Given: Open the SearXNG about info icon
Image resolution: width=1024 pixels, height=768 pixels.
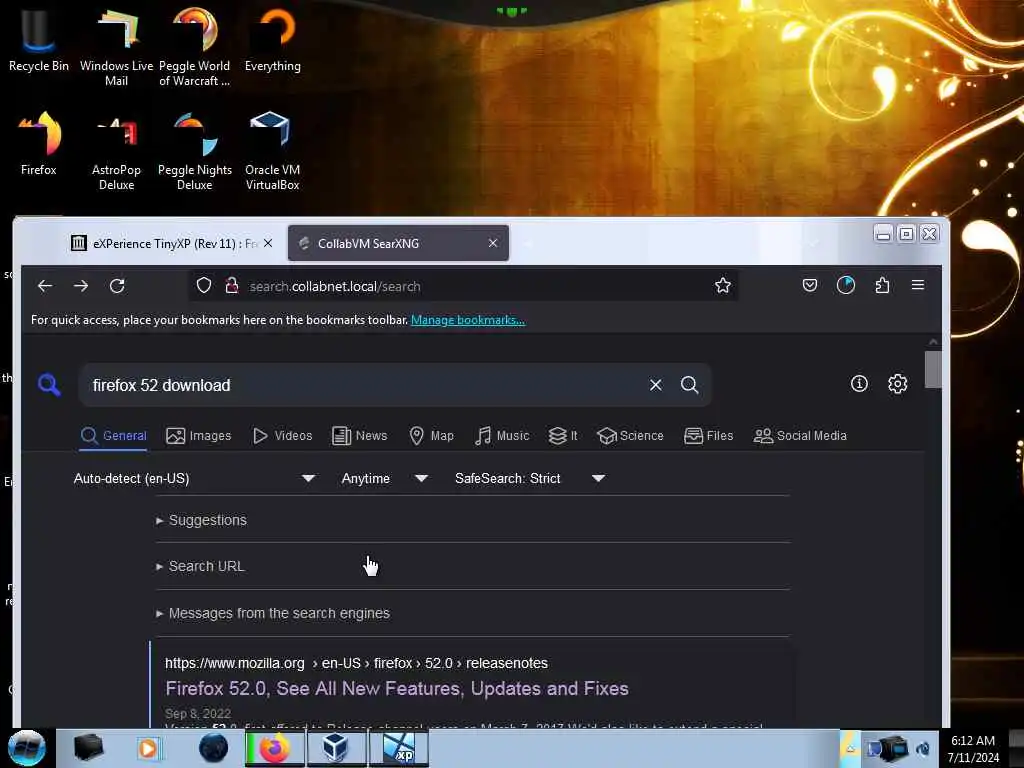Looking at the screenshot, I should (859, 383).
